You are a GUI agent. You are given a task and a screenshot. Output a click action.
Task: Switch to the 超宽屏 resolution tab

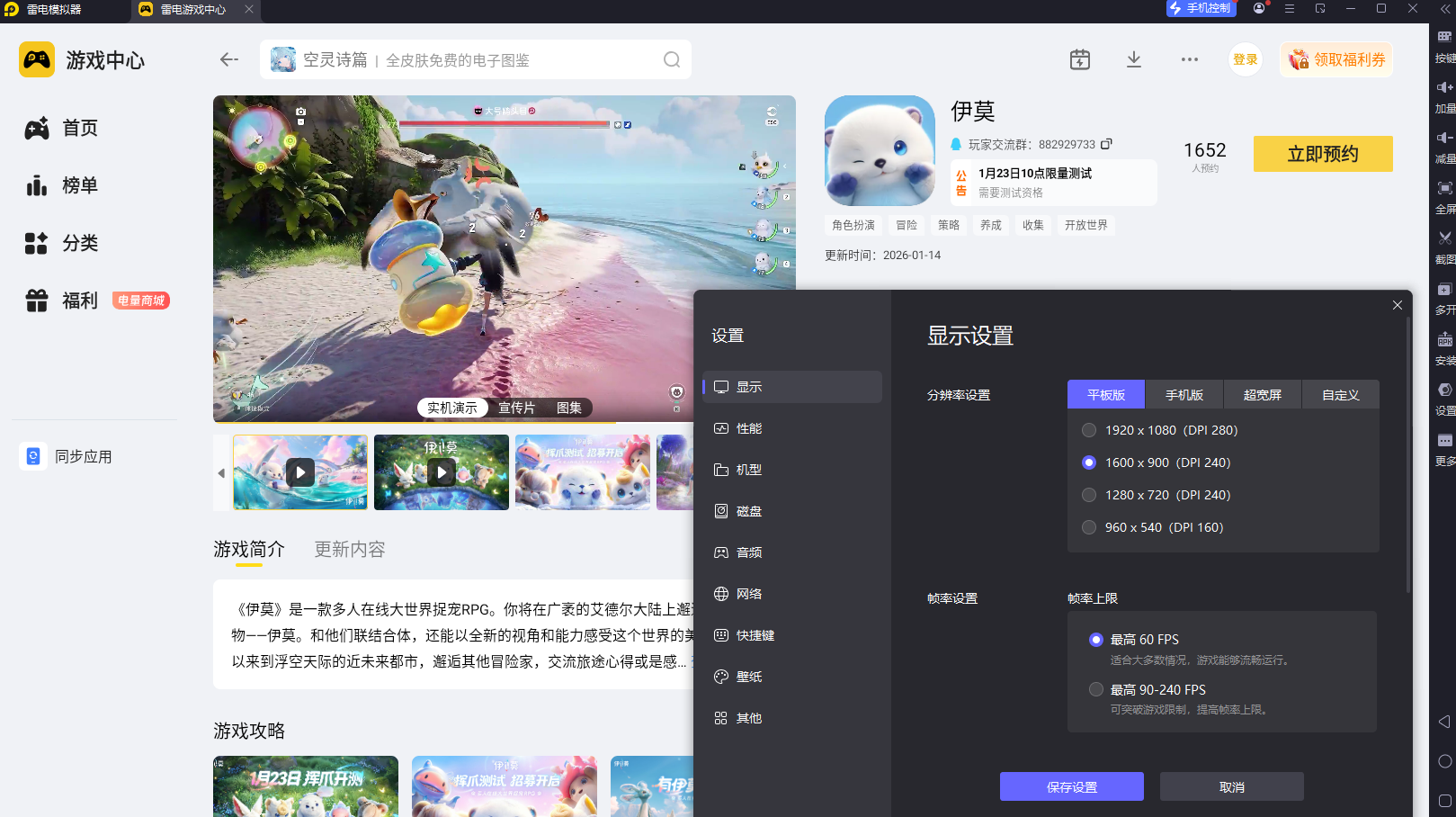(1263, 395)
